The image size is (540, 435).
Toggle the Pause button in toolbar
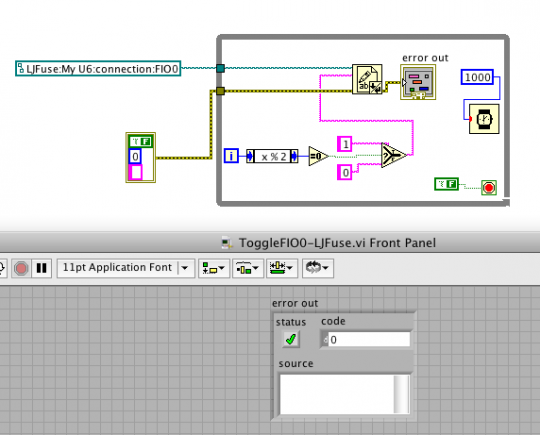pos(41,268)
